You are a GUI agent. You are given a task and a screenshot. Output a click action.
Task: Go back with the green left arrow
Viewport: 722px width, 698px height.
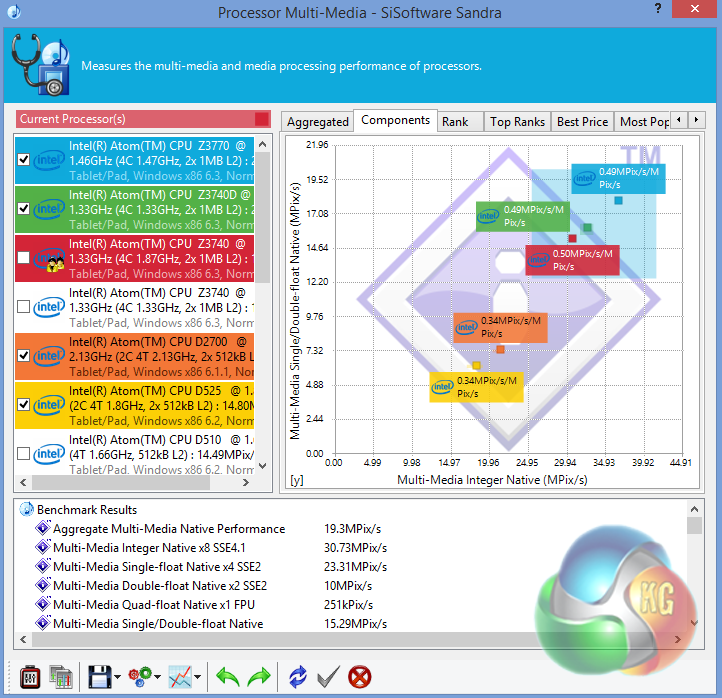tap(227, 677)
